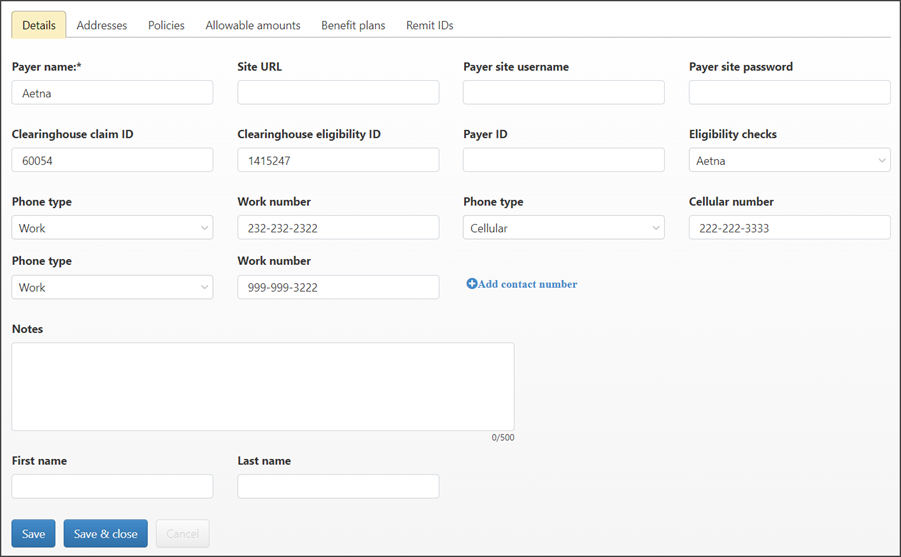Open the Eligibility checks dropdown showing Aetna
Viewport: 901px width, 557px height.
(x=790, y=160)
